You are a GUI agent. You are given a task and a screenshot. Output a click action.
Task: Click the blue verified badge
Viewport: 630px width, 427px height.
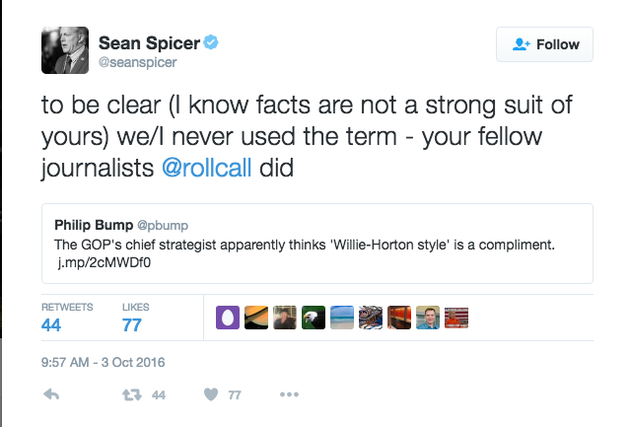point(212,43)
